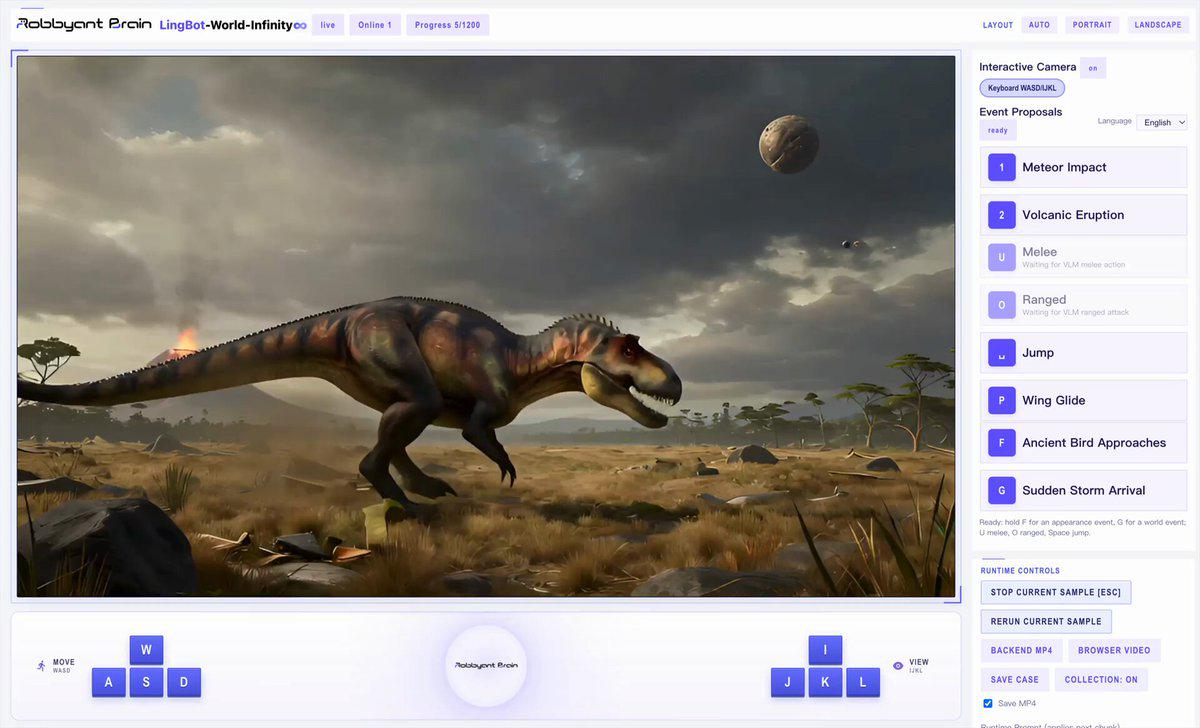Trigger the Meteor Impact event

coord(1084,167)
